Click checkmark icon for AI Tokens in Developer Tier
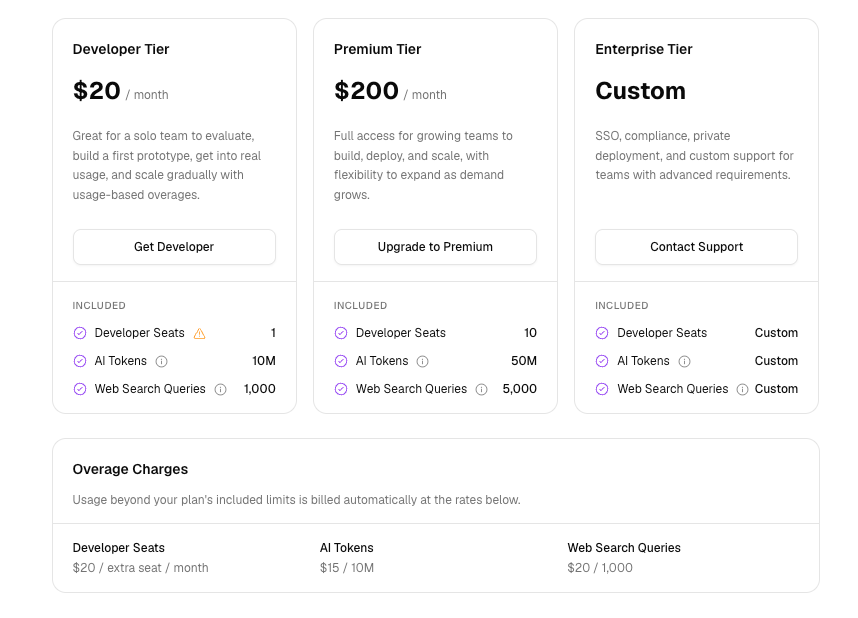Image resolution: width=858 pixels, height=618 pixels. (80, 361)
